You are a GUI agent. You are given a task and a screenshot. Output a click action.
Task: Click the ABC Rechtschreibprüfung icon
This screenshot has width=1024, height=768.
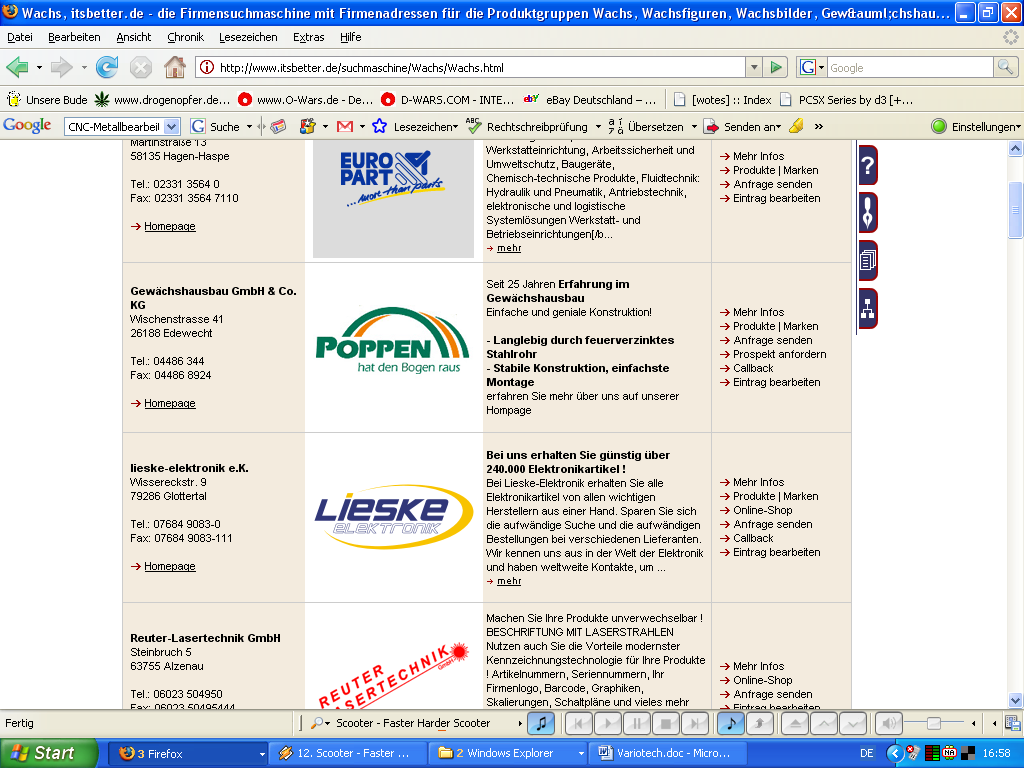click(473, 125)
